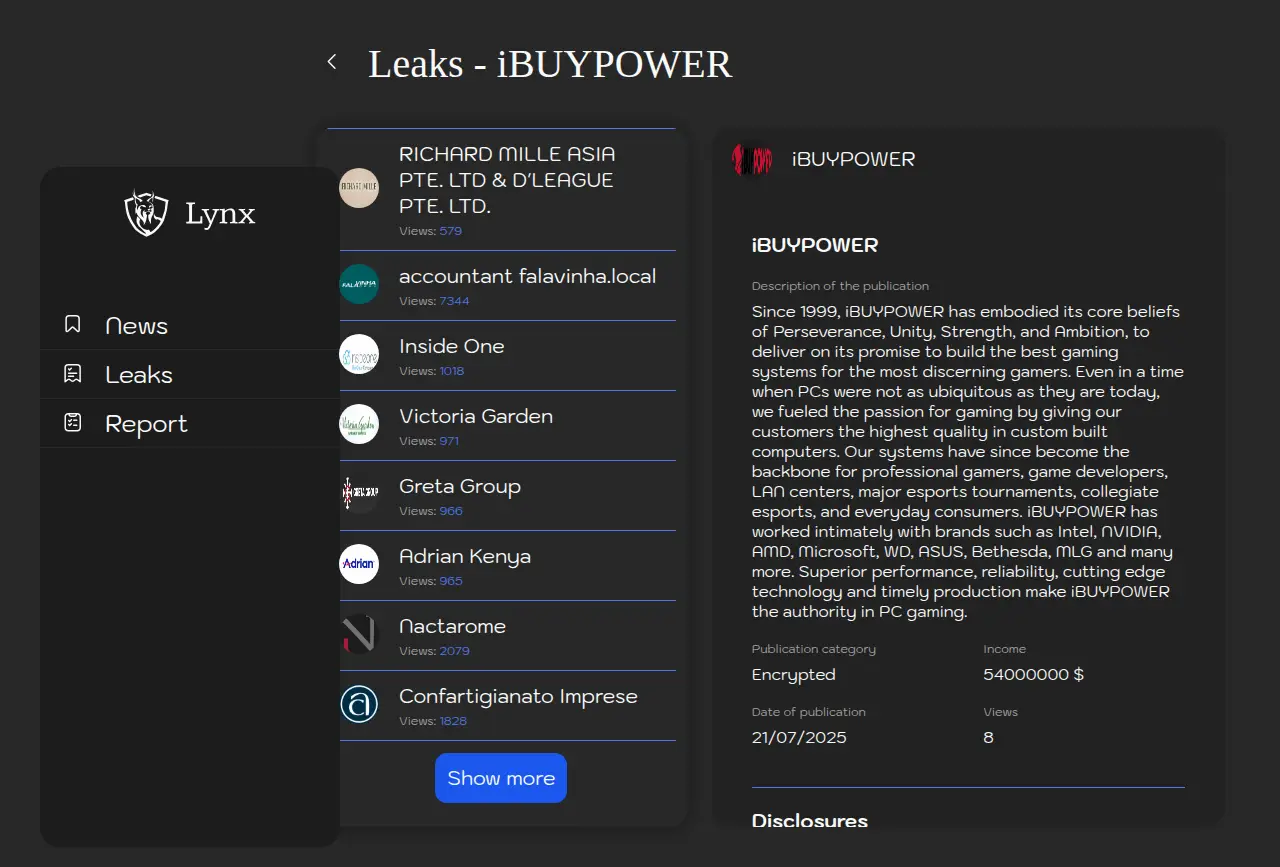Click the Confartigianato Imprese logo icon
The image size is (1280, 867).
click(359, 704)
